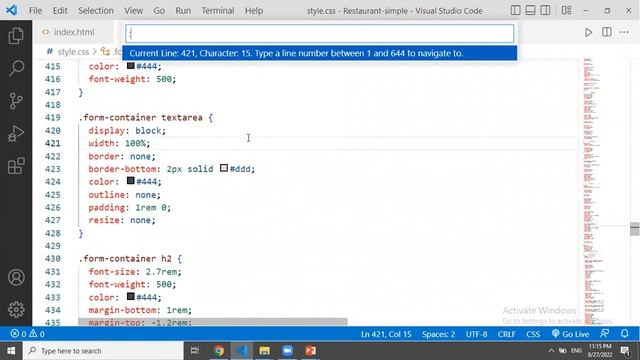Open the Explorer view in activity bar

16,36
